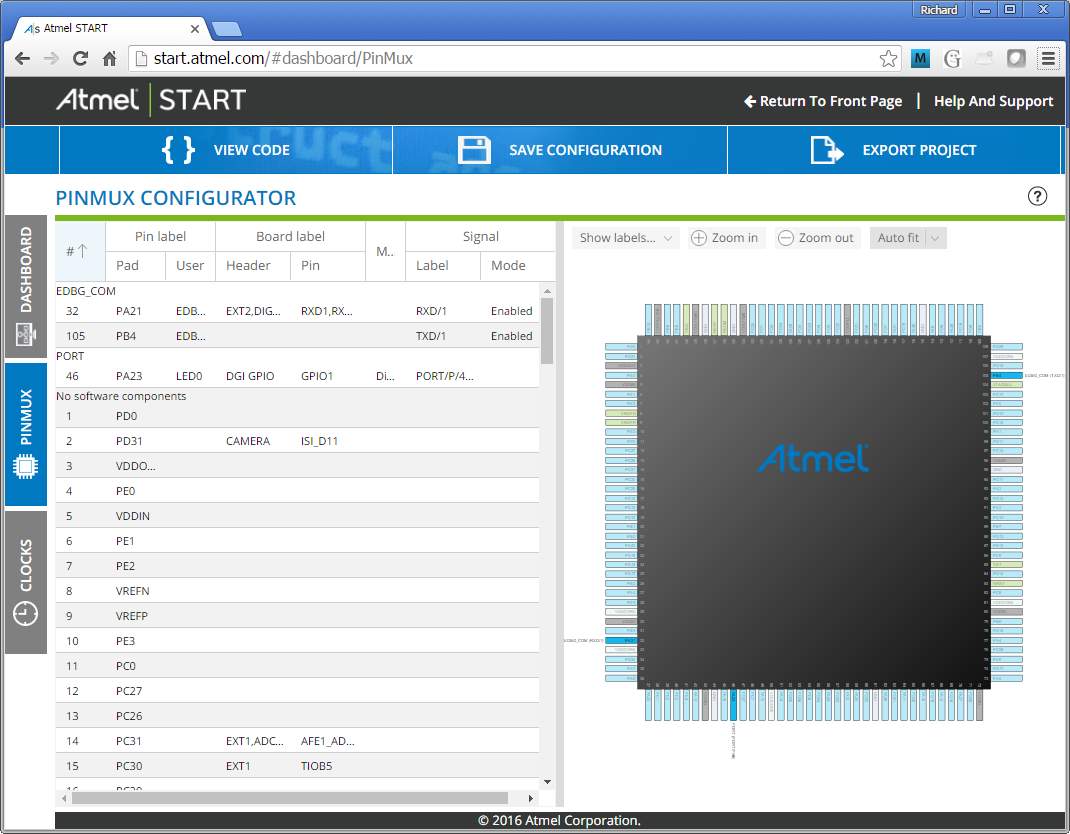
Task: Open a new browser tab
Action: point(227,29)
